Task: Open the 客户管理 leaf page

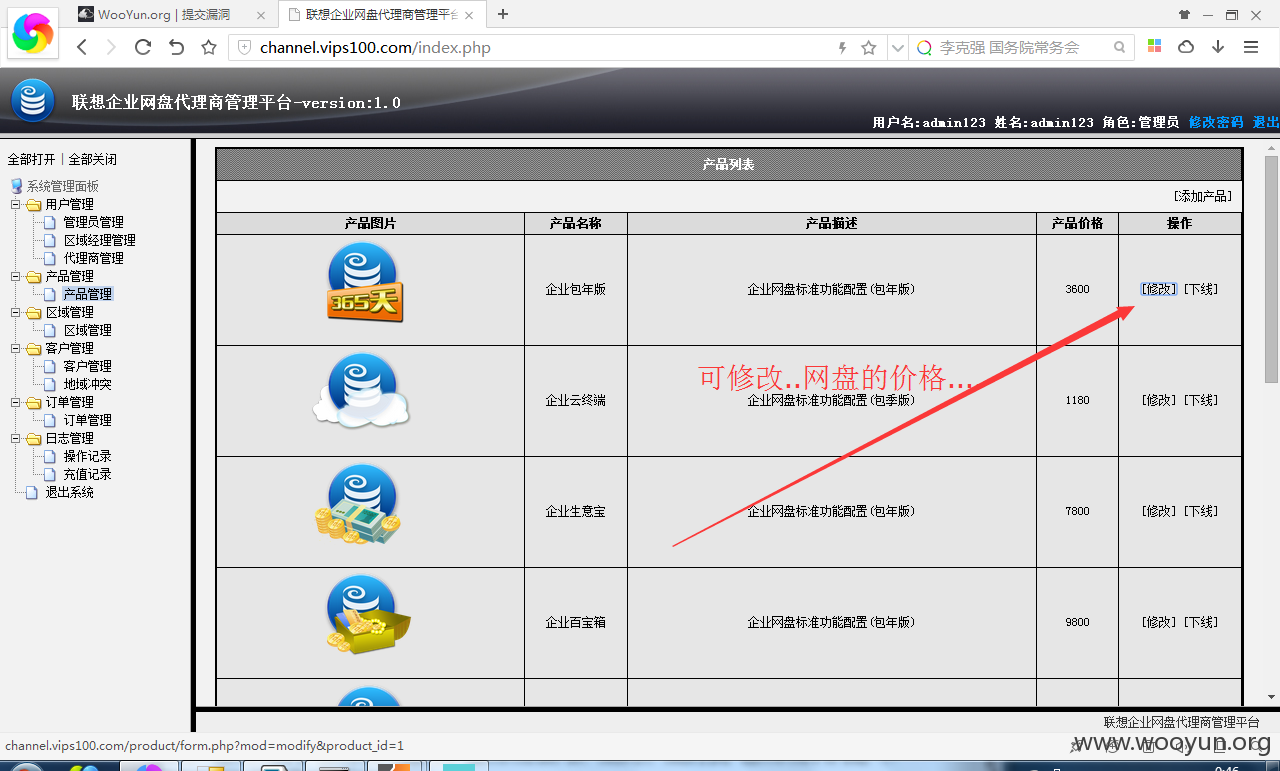Action: pyautogui.click(x=88, y=366)
